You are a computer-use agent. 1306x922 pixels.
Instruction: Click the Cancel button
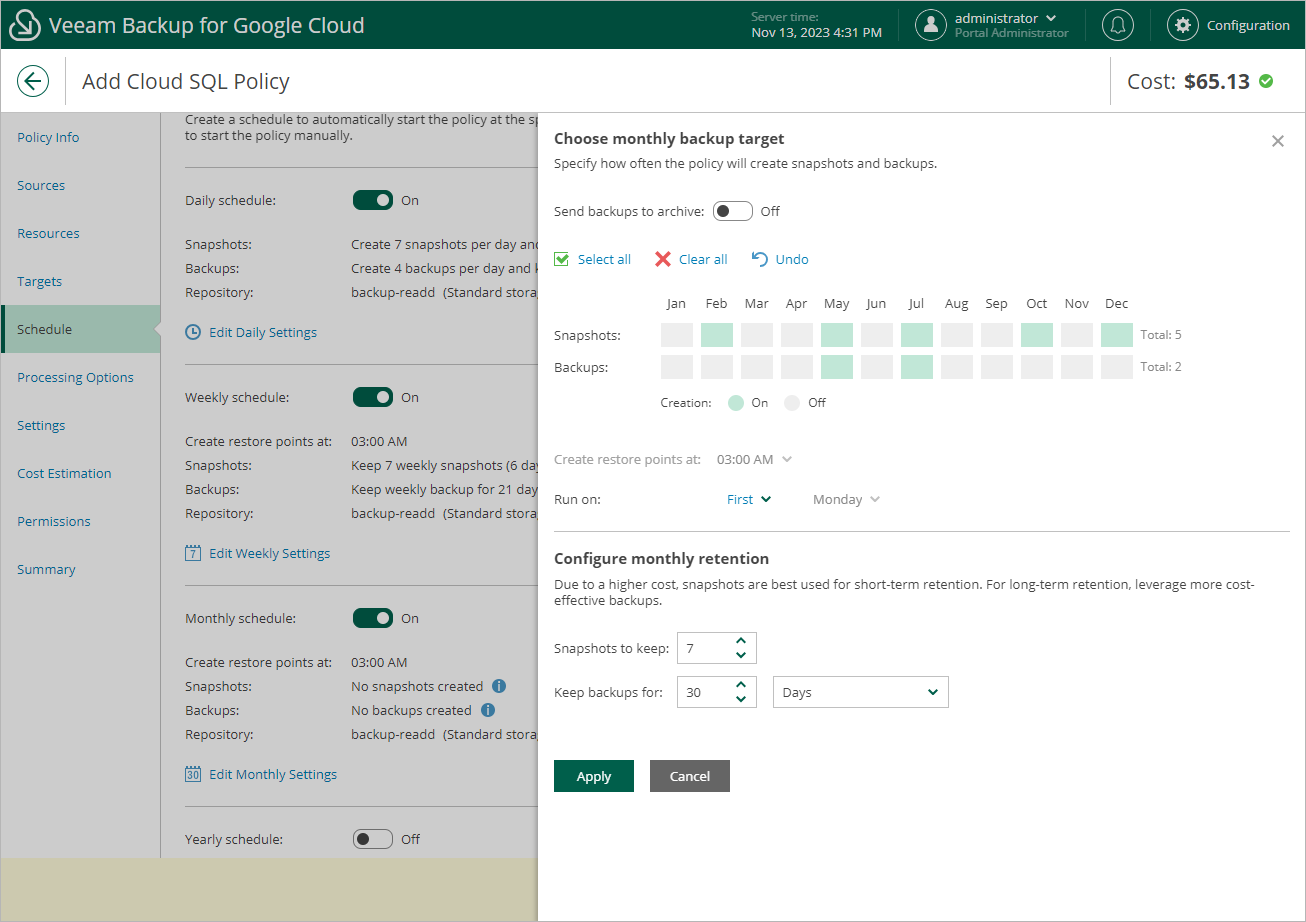pos(690,776)
